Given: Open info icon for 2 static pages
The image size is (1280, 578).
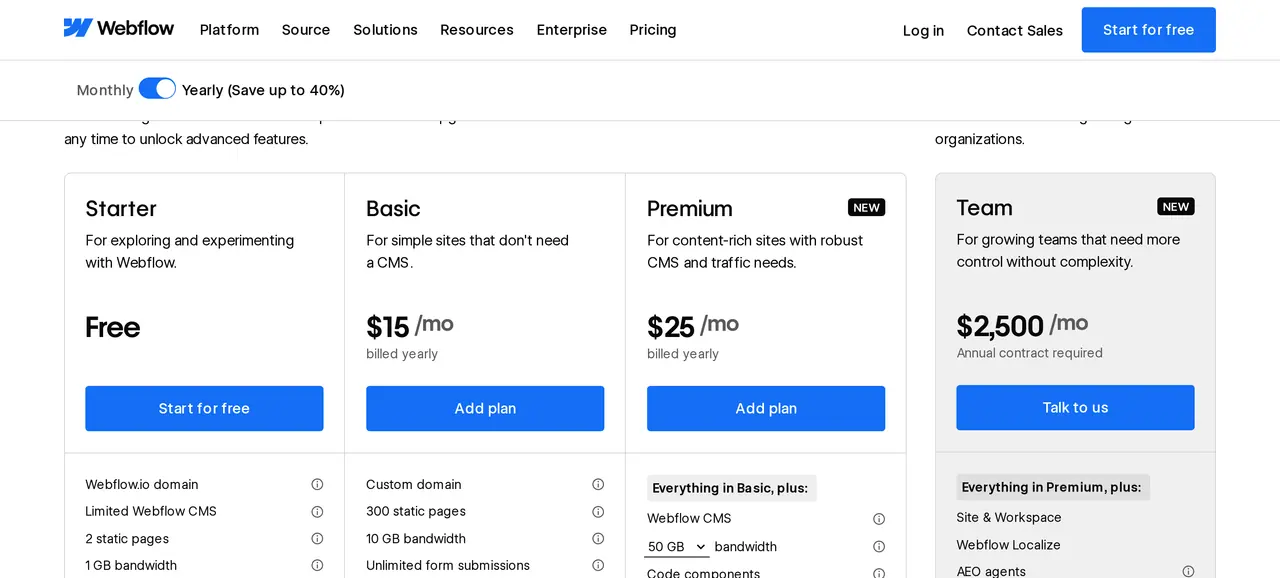Looking at the screenshot, I should 317,538.
